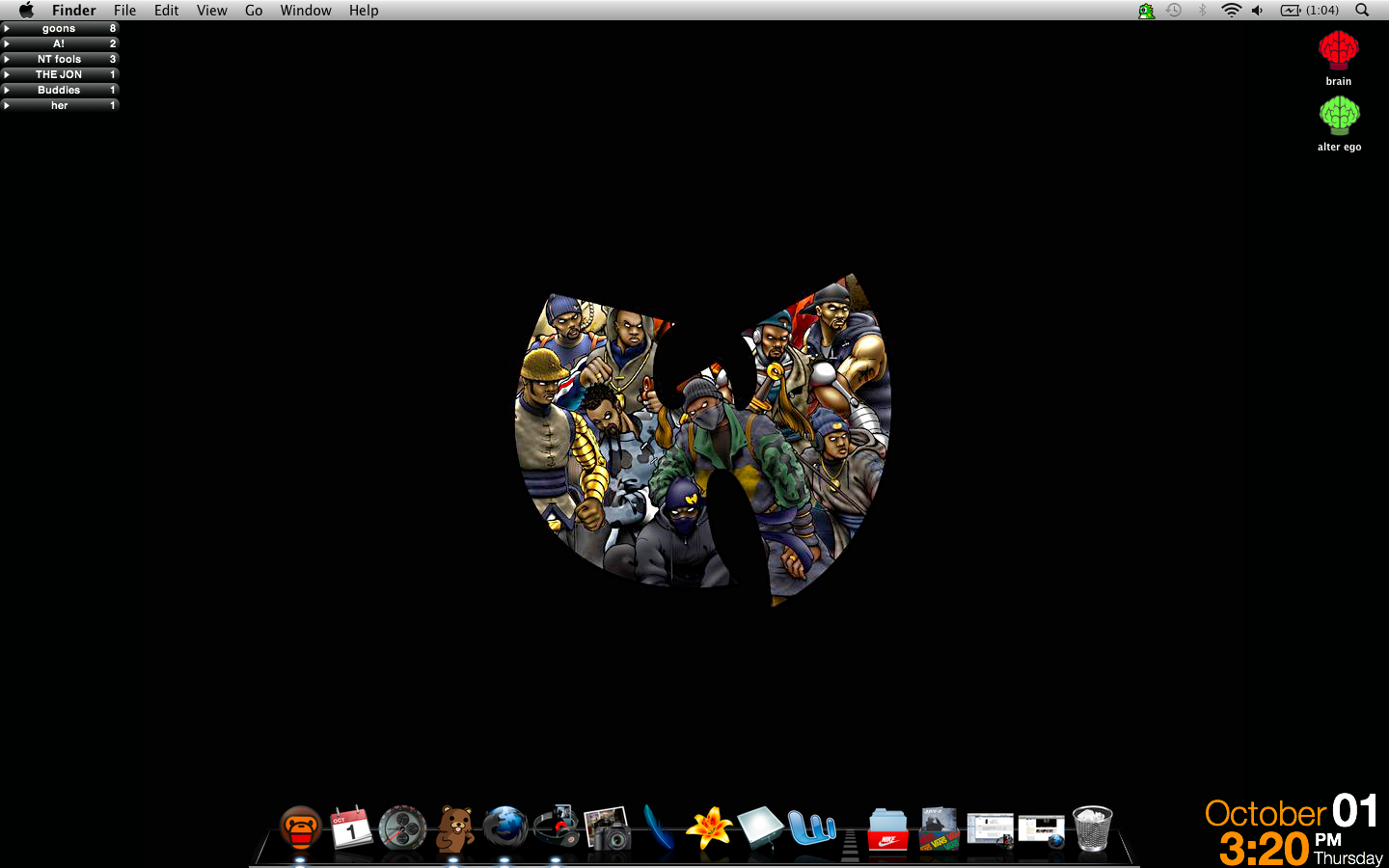
Task: Click the battery time remaining (1:04)
Action: pyautogui.click(x=1322, y=10)
